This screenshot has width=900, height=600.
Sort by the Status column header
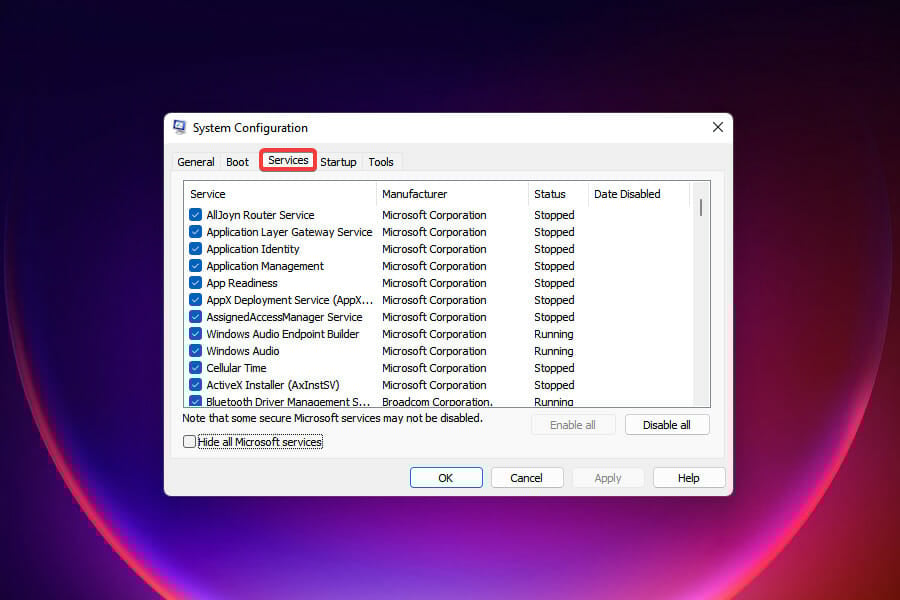(558, 194)
